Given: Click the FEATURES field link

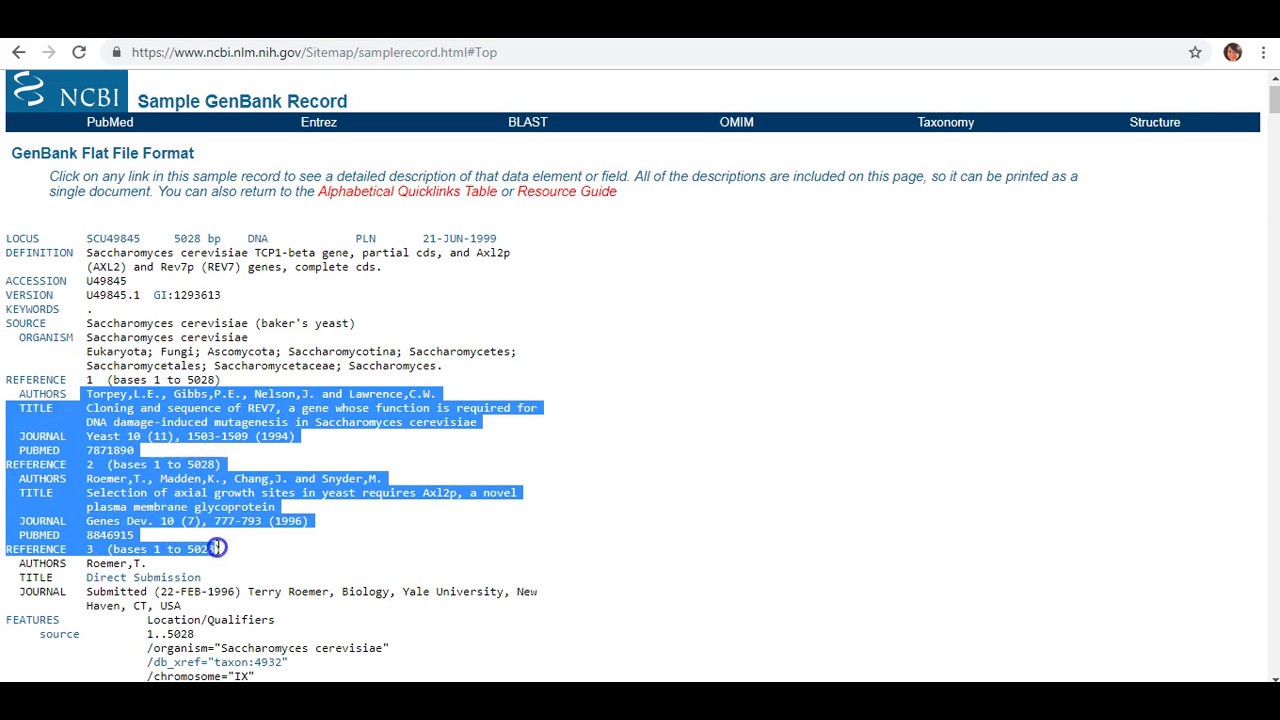Looking at the screenshot, I should [32, 620].
